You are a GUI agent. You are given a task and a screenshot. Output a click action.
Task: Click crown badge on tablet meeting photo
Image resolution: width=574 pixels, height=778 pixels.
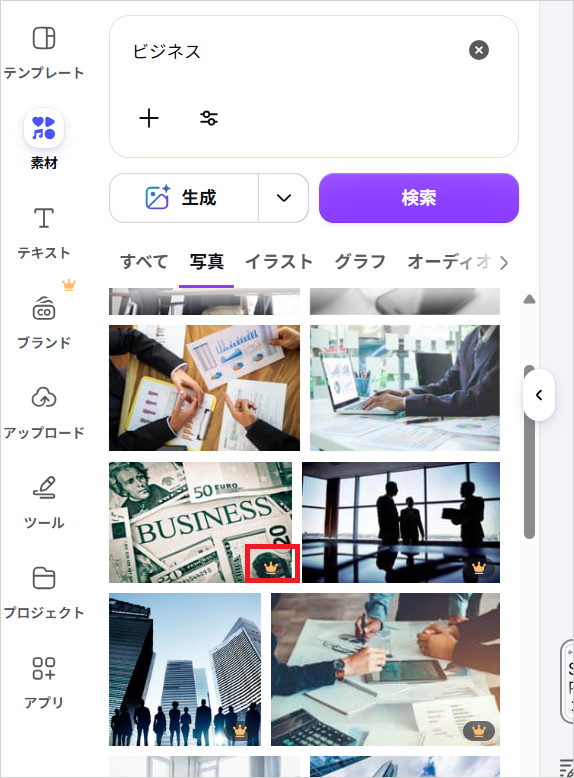tap(479, 730)
